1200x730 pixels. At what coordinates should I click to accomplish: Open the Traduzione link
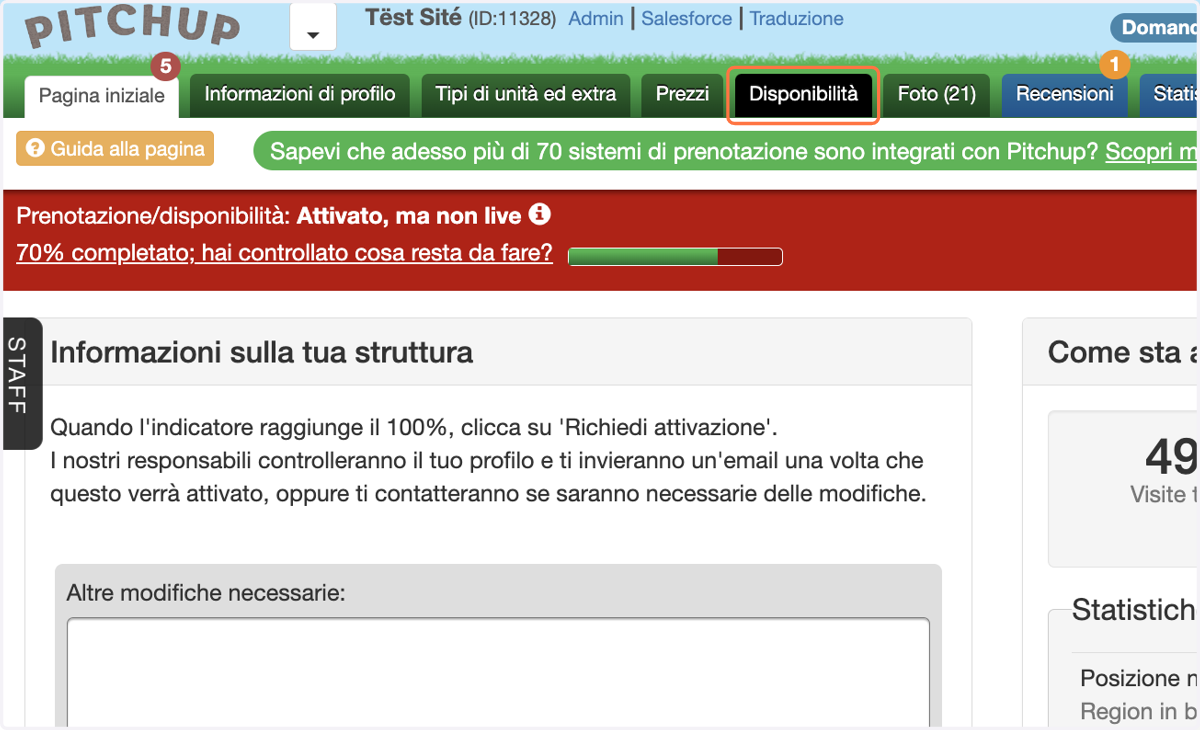(797, 18)
